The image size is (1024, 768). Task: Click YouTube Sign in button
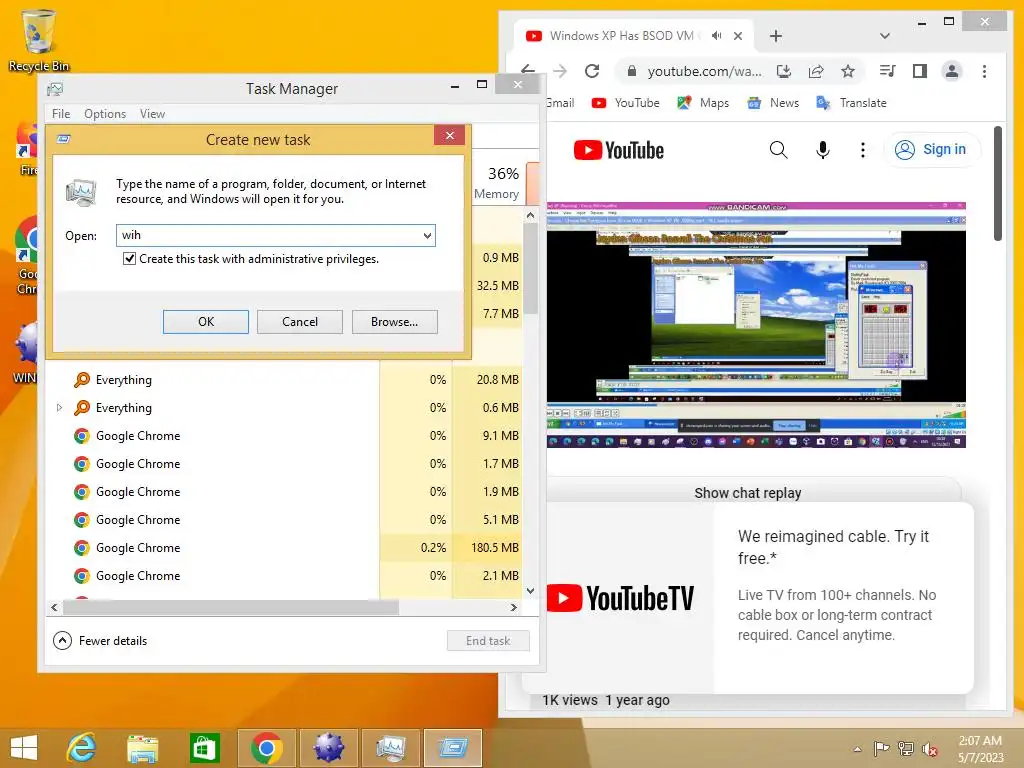pos(931,150)
